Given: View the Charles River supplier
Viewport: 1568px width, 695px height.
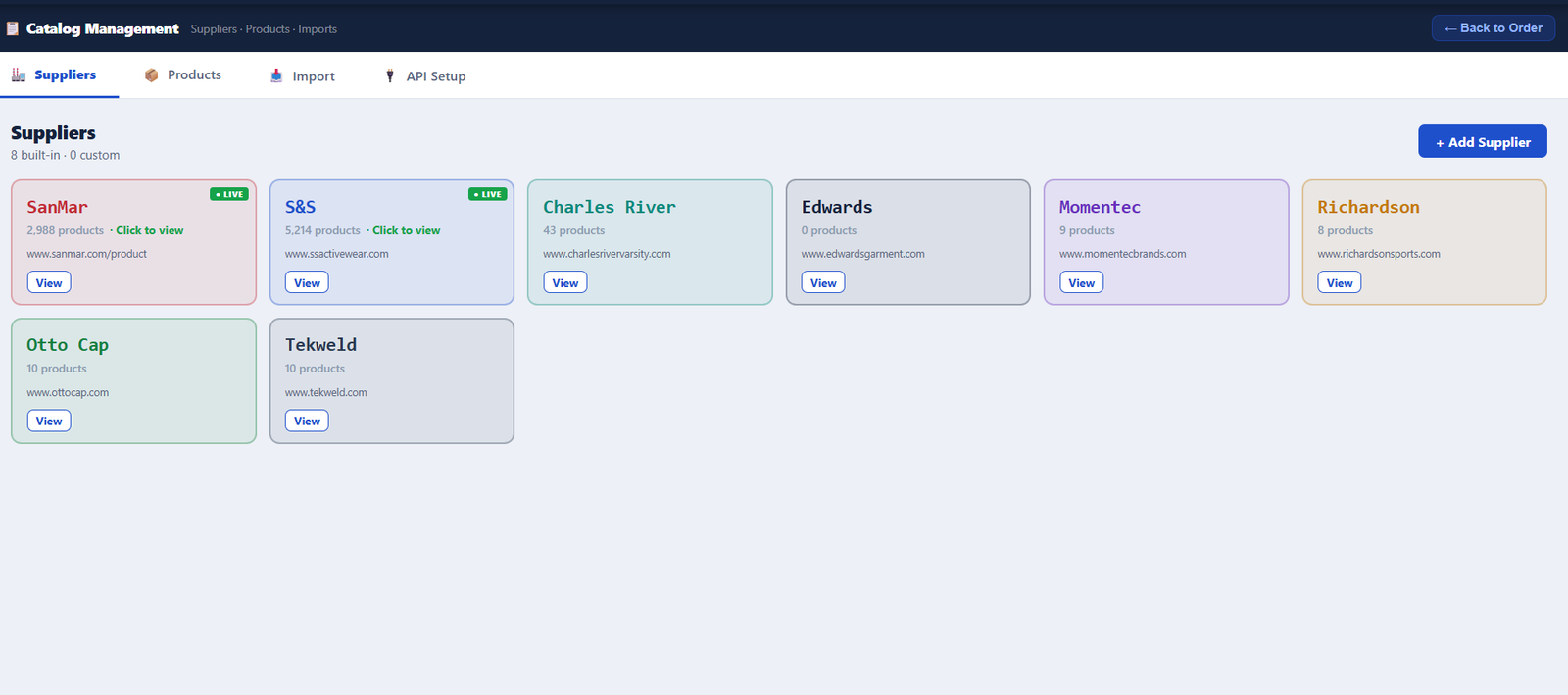Looking at the screenshot, I should (x=565, y=282).
